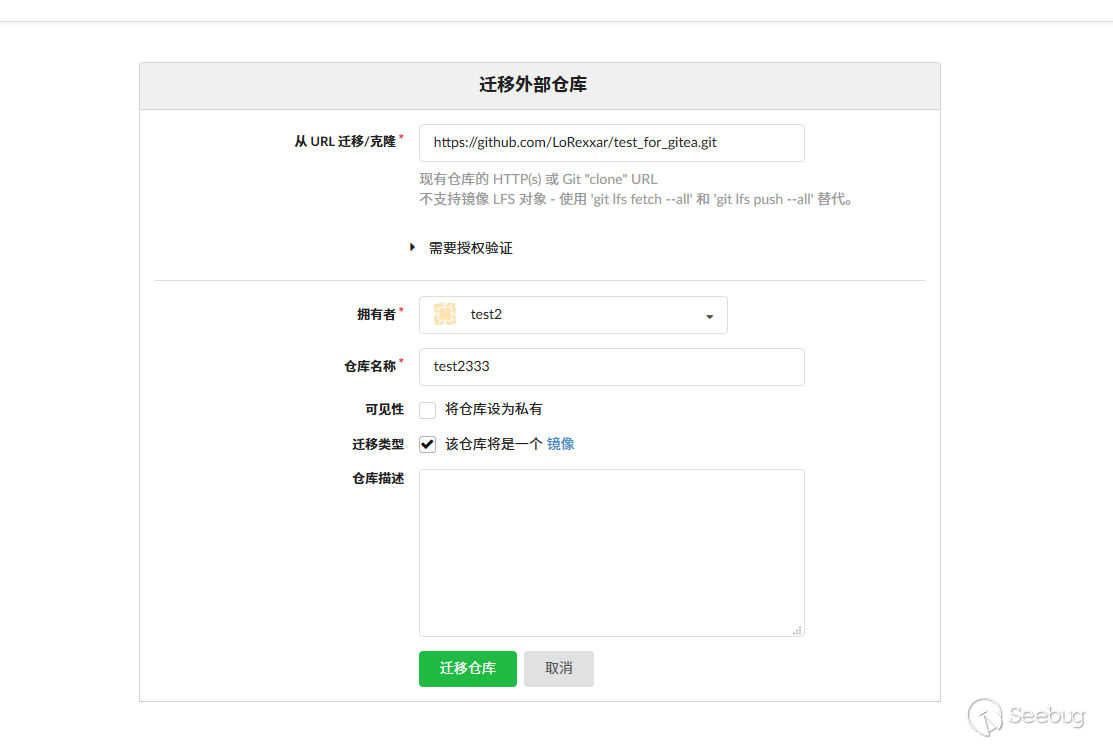Click the 仓库描述 label
The width and height of the screenshot is (1113, 744).
point(378,478)
